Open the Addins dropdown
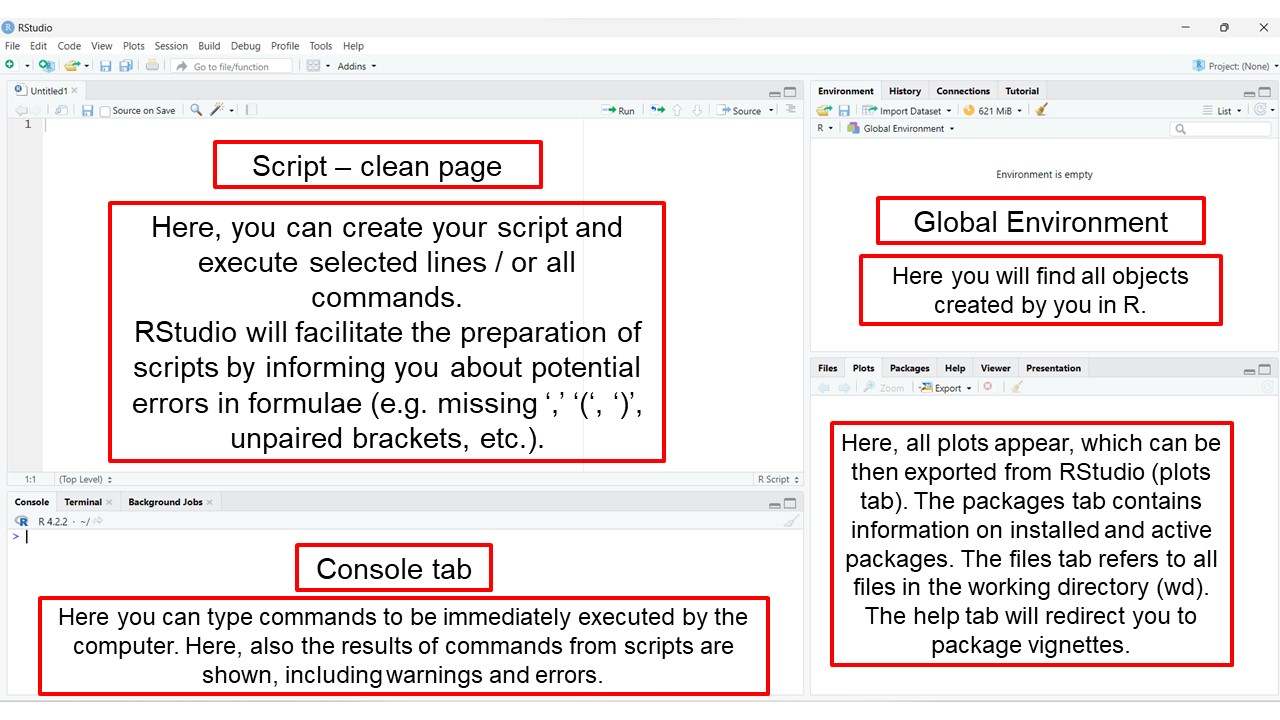Image resolution: width=1280 pixels, height=720 pixels. [357, 66]
